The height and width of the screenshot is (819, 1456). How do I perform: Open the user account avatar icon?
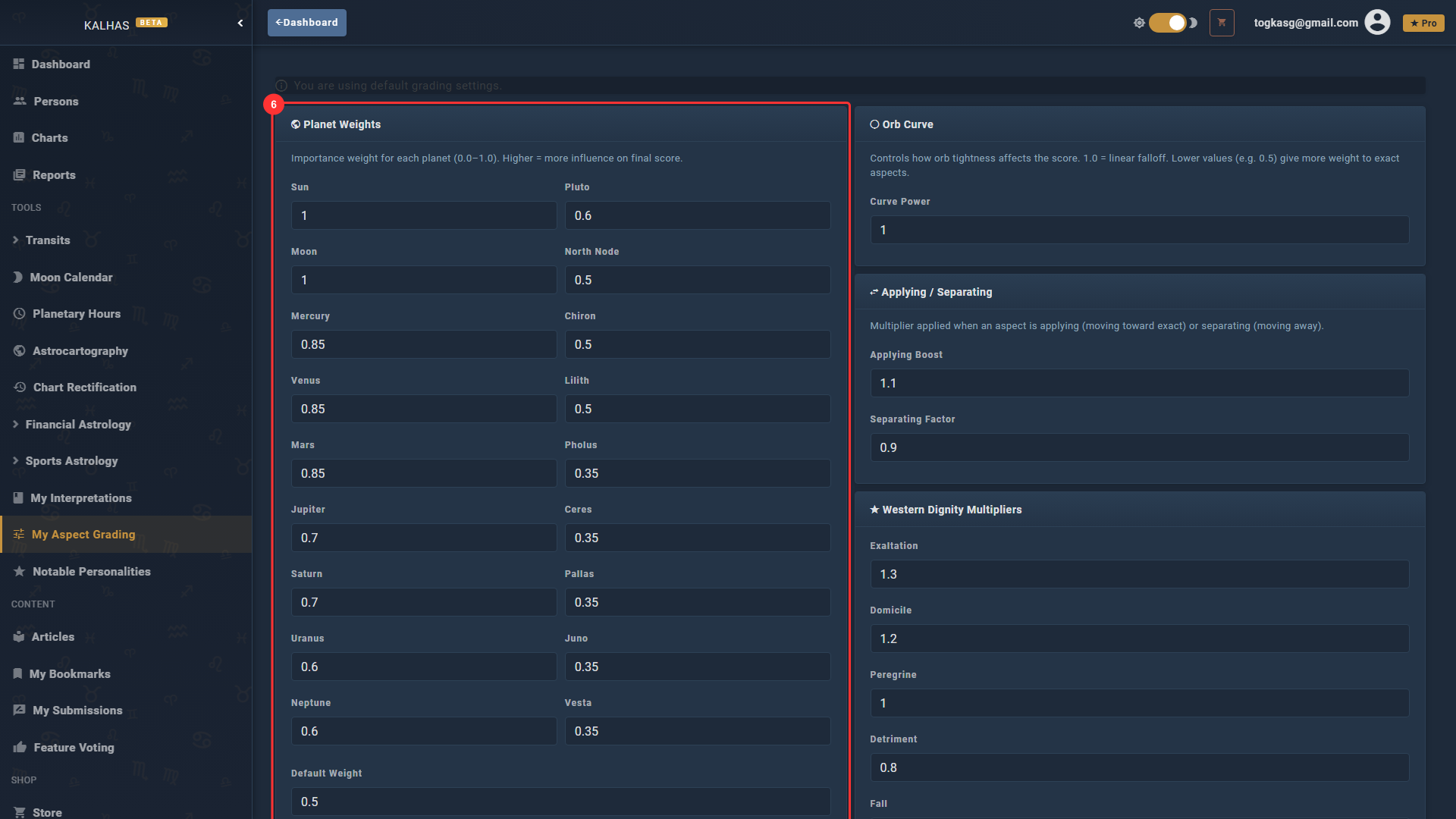pos(1377,23)
